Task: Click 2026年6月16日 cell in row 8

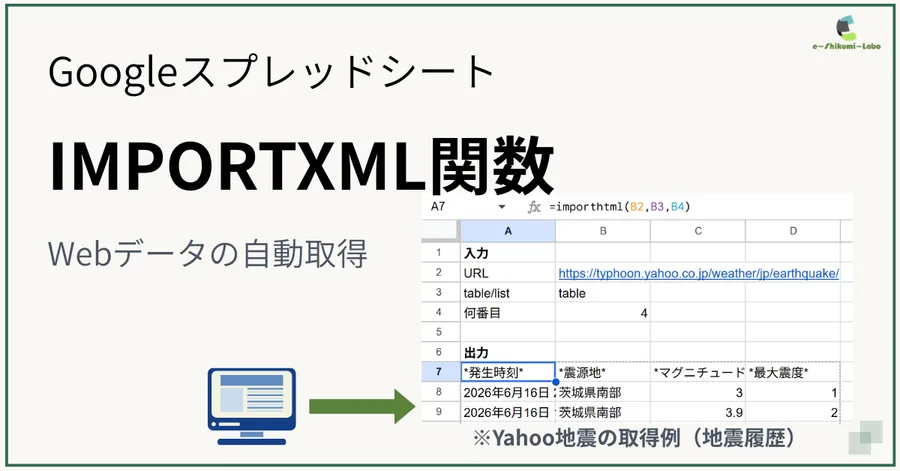Action: click(x=508, y=392)
